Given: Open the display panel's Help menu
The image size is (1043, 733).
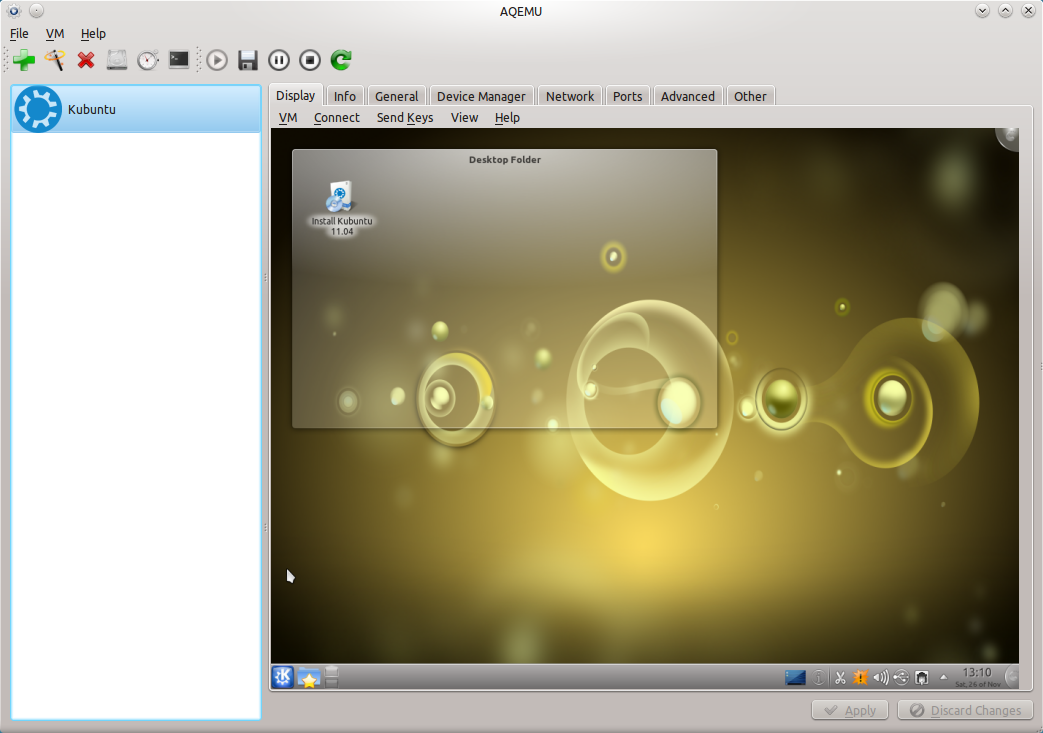Looking at the screenshot, I should [x=507, y=118].
